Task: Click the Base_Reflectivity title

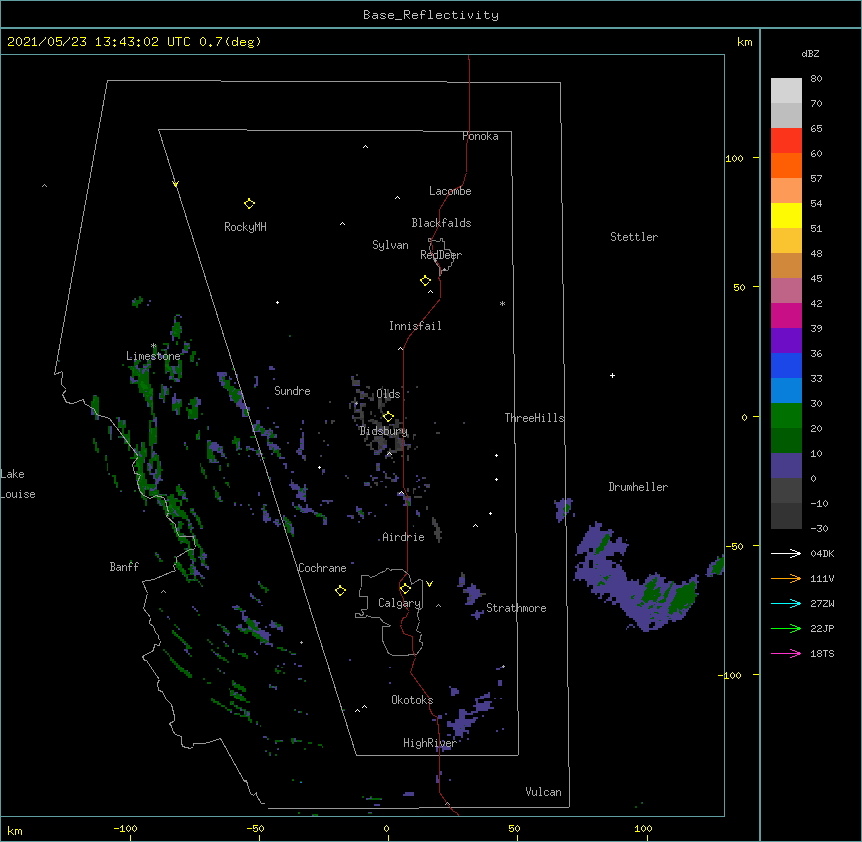Action: [431, 15]
